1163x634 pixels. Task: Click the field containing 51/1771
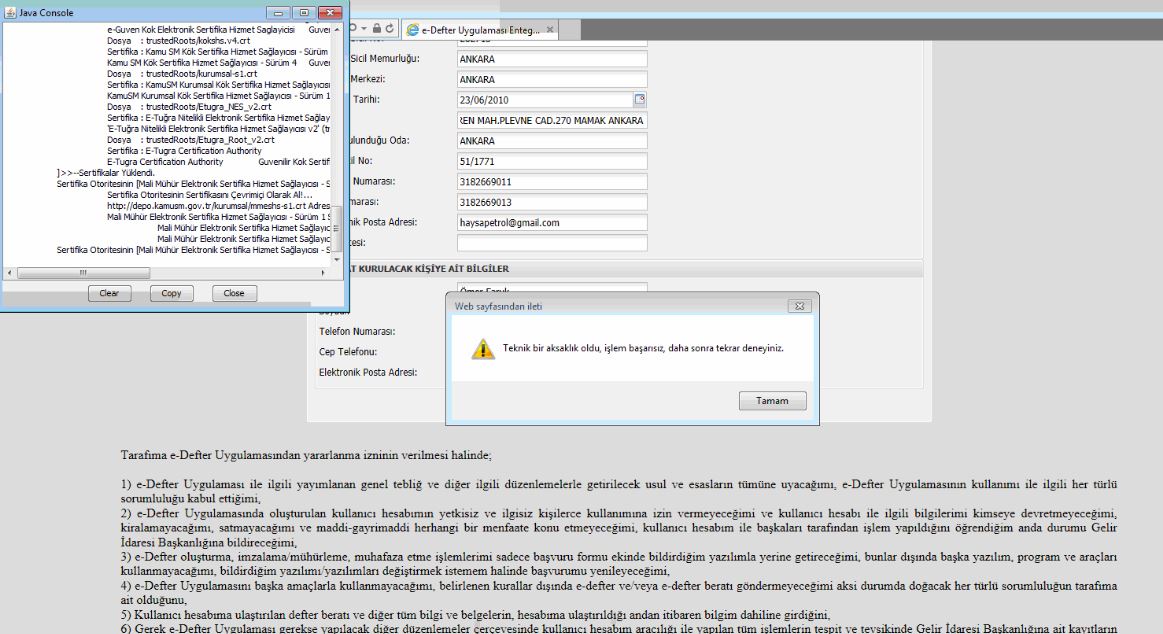(x=552, y=162)
